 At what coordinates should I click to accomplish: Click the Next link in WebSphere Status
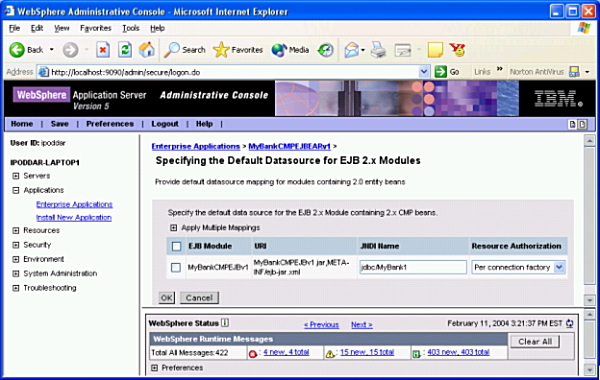point(362,325)
